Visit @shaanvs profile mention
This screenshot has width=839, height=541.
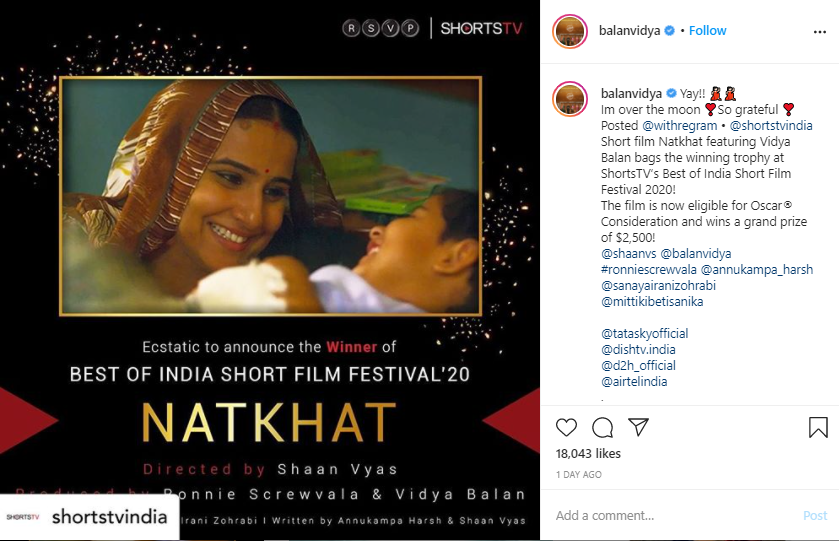click(x=628, y=253)
